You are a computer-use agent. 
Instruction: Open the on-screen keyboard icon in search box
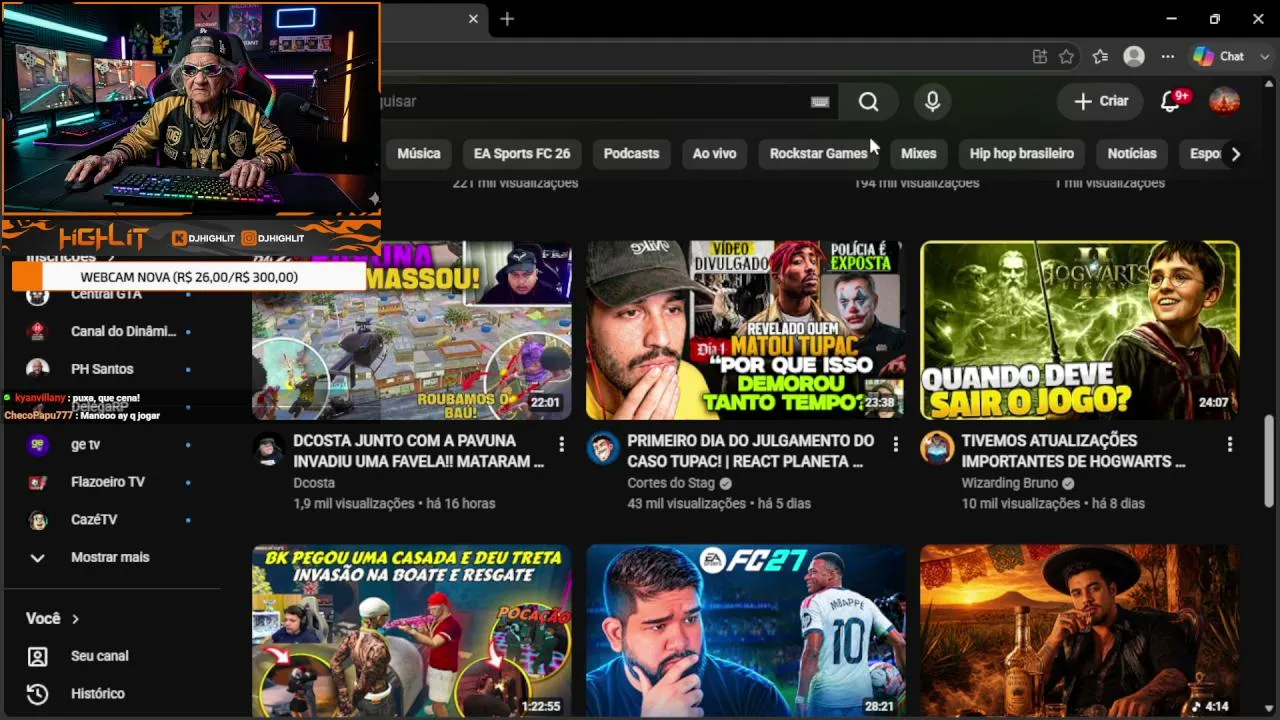(820, 101)
